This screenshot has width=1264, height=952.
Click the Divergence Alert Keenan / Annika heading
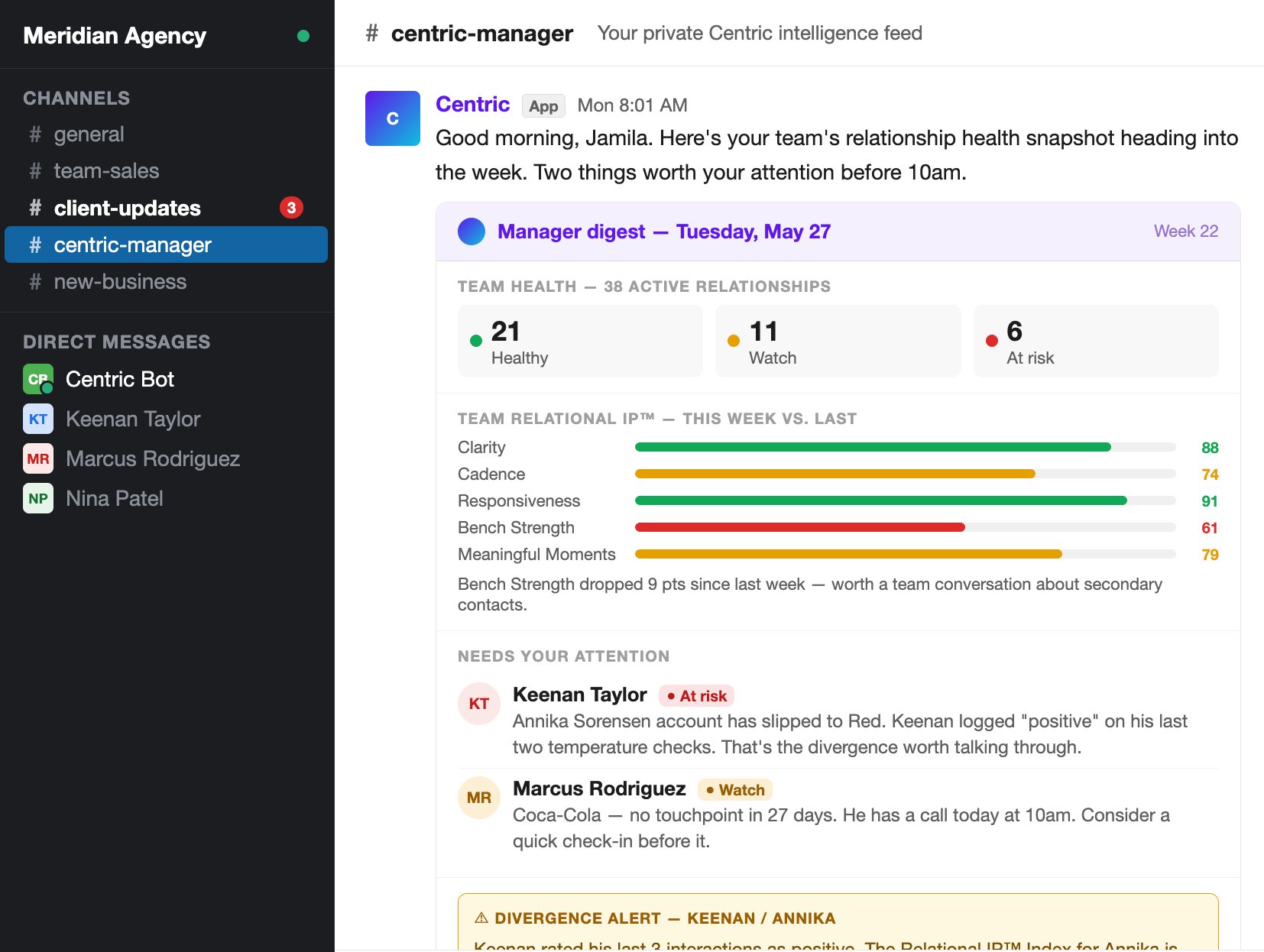pyautogui.click(x=665, y=918)
